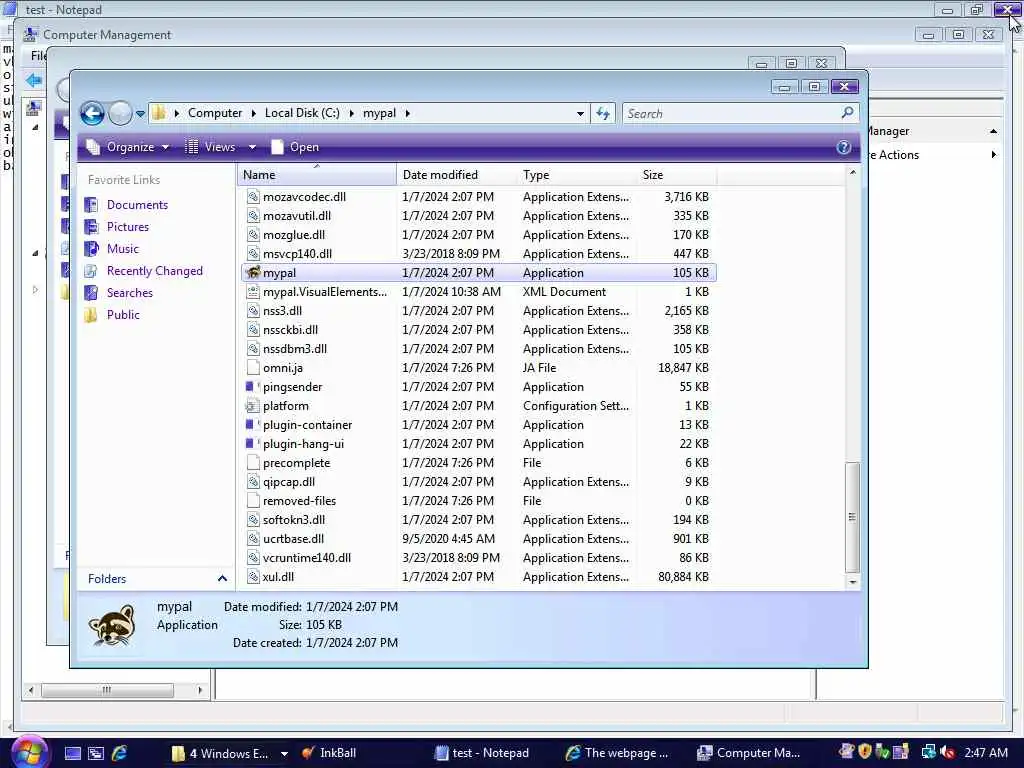Screen dimensions: 1024x768
Task: Click the file list vertical scrollbar thumb
Action: coord(852,517)
